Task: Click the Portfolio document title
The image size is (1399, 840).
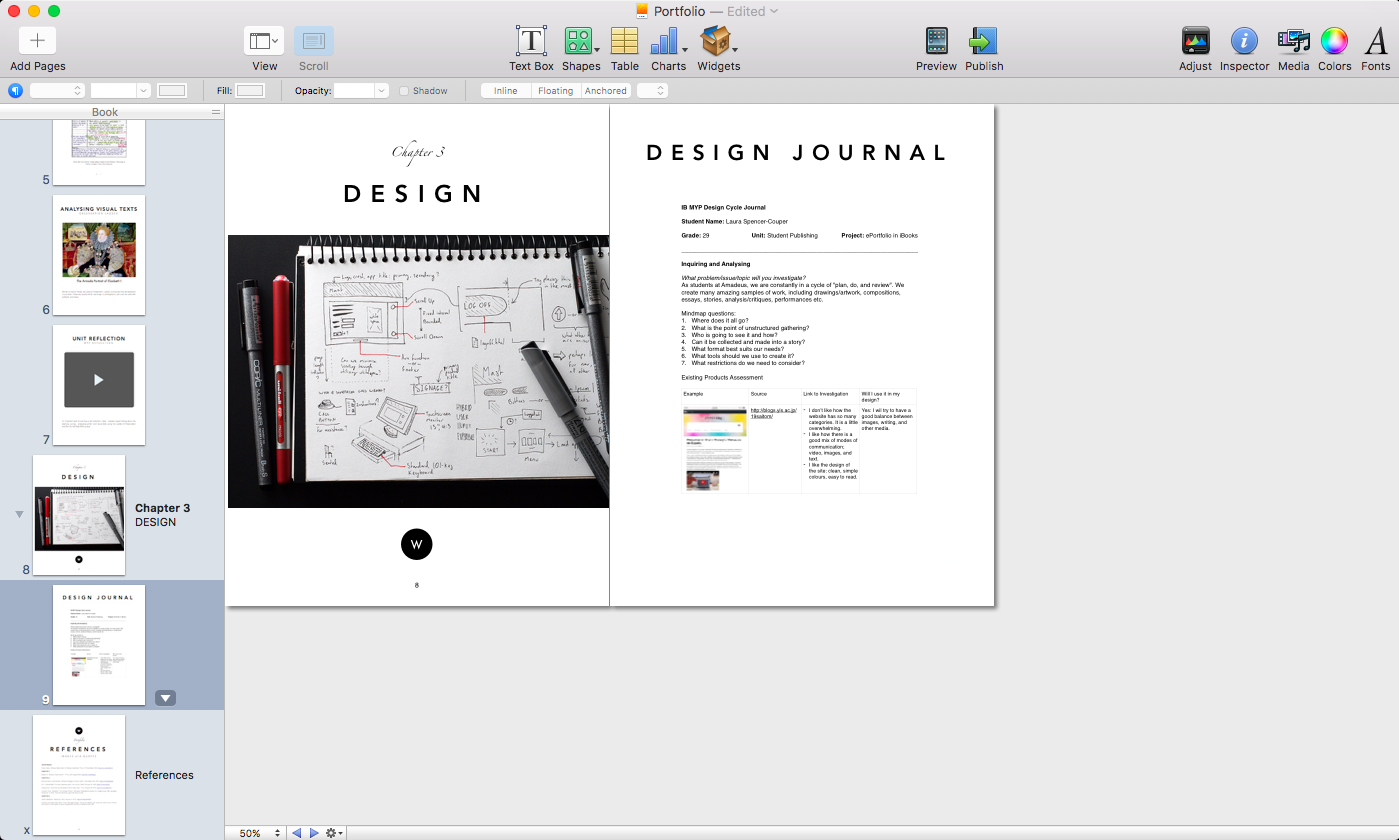Action: pos(679,11)
